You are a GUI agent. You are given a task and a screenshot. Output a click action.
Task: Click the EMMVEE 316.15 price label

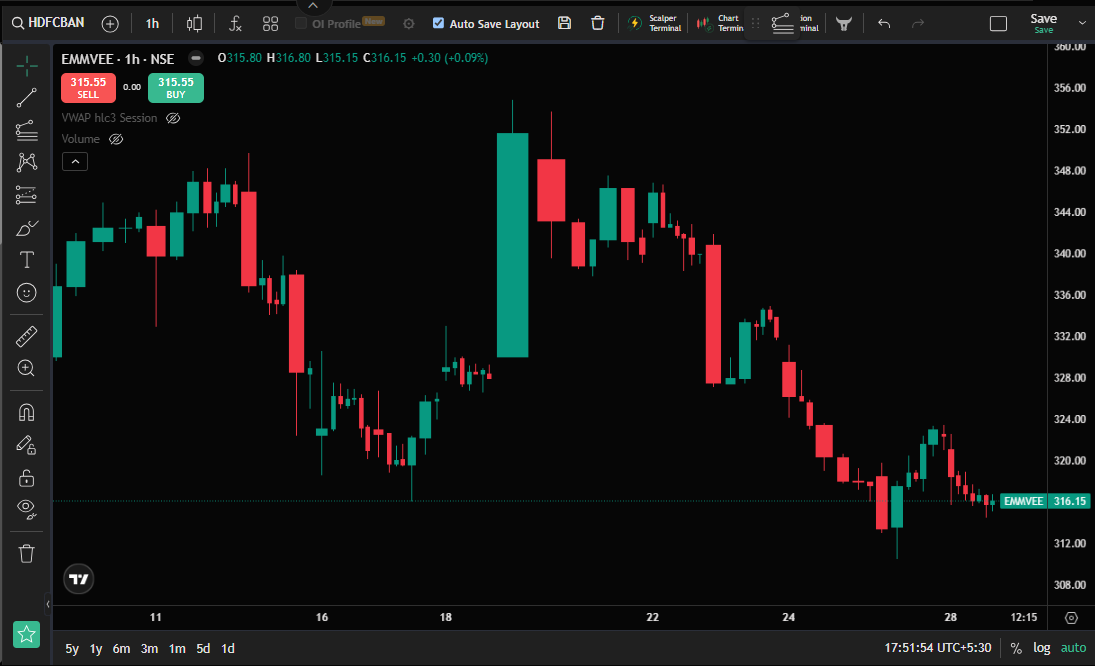1045,501
